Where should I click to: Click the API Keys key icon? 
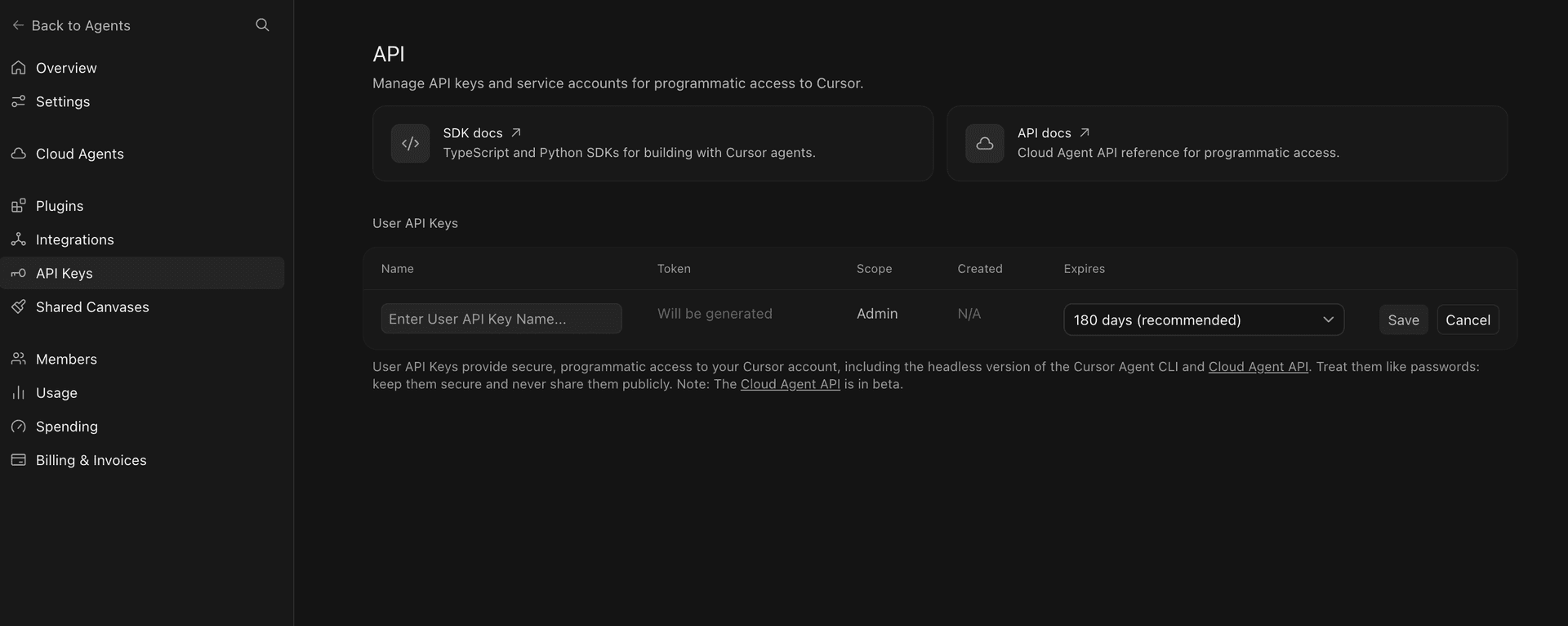(x=18, y=273)
